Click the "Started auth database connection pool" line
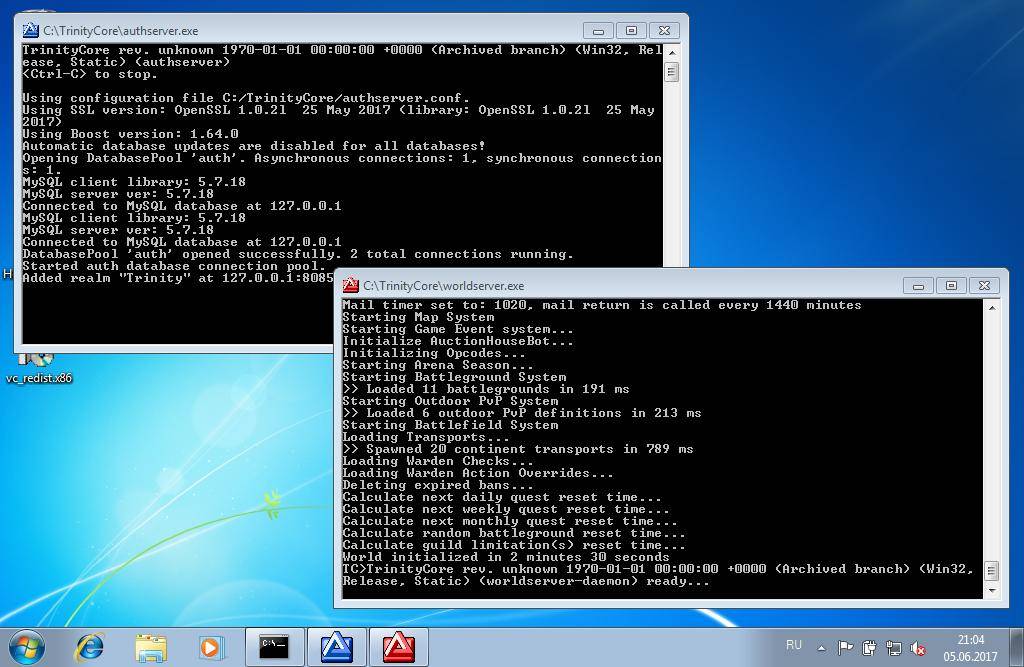The image size is (1024, 667). coord(174,267)
